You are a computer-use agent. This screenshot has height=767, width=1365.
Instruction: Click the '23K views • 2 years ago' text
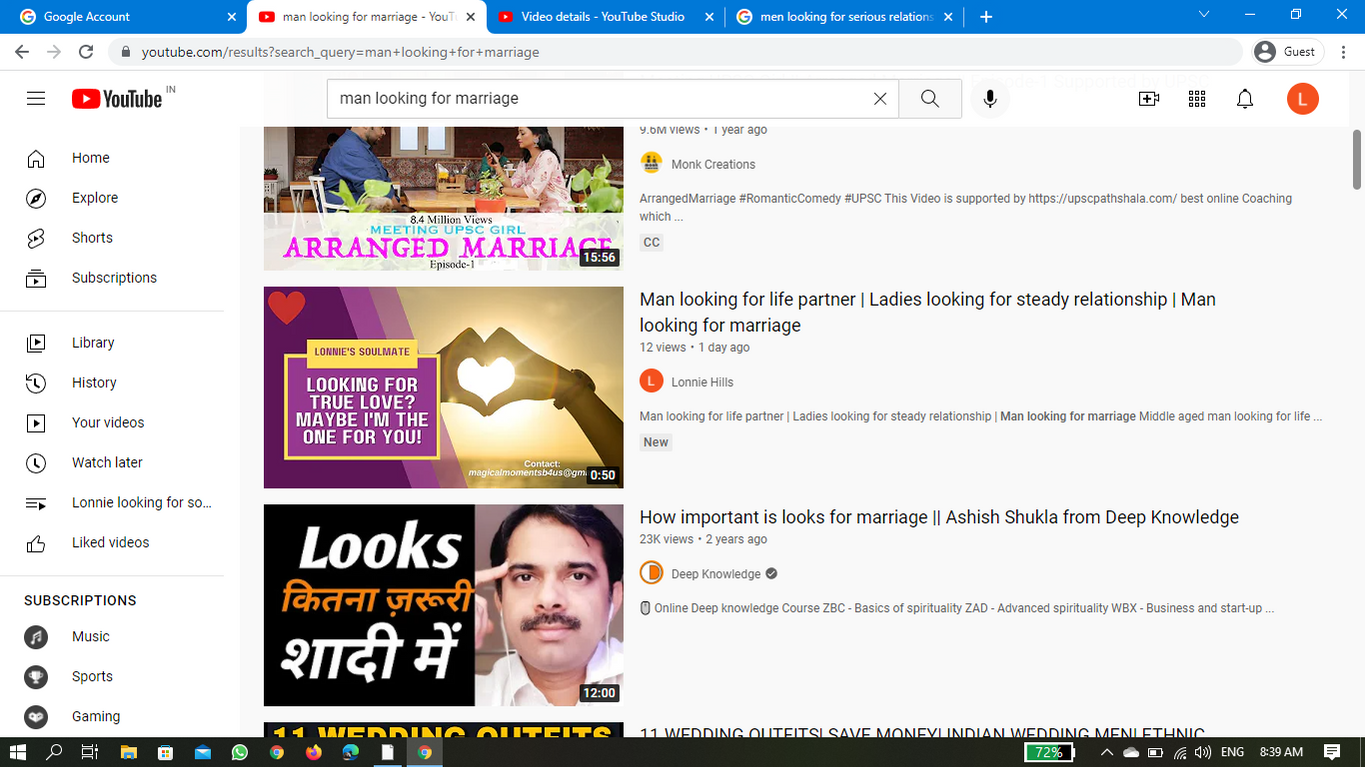(704, 539)
